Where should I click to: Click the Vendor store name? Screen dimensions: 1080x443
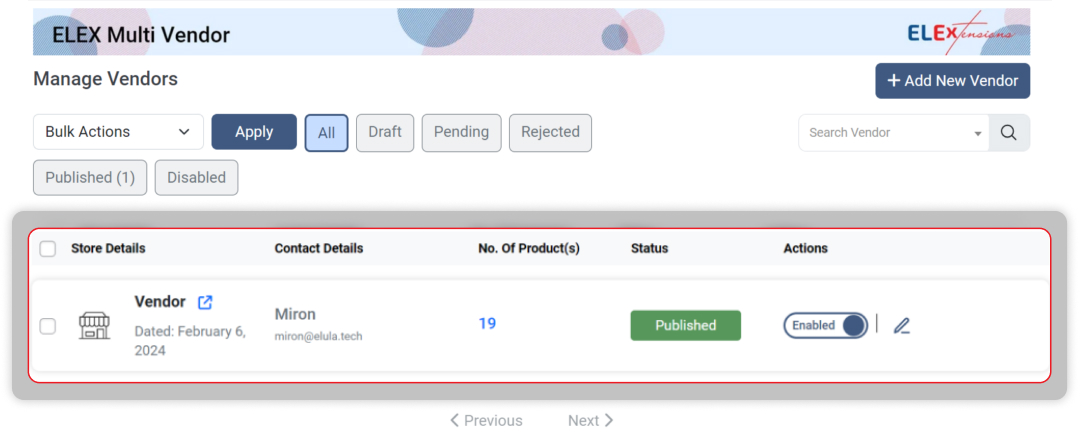pos(160,302)
